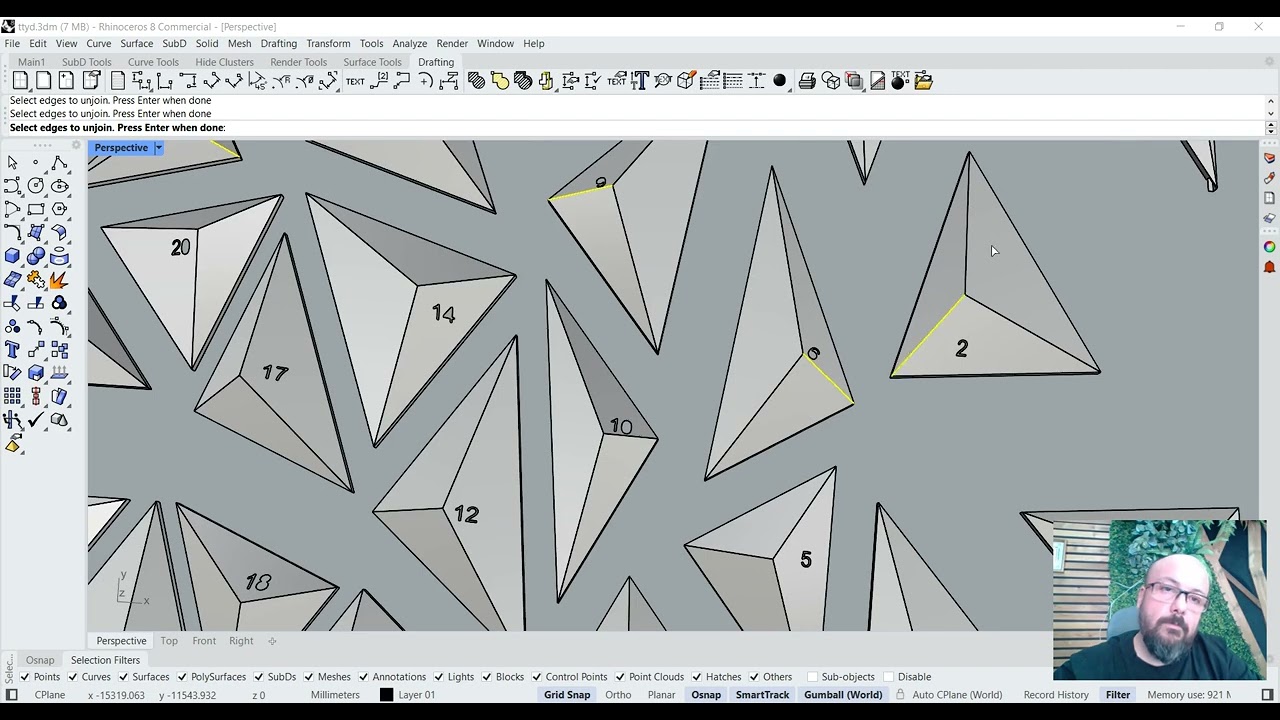Click the black Layer 01 color swatch
This screenshot has width=1280, height=720.
(386, 695)
